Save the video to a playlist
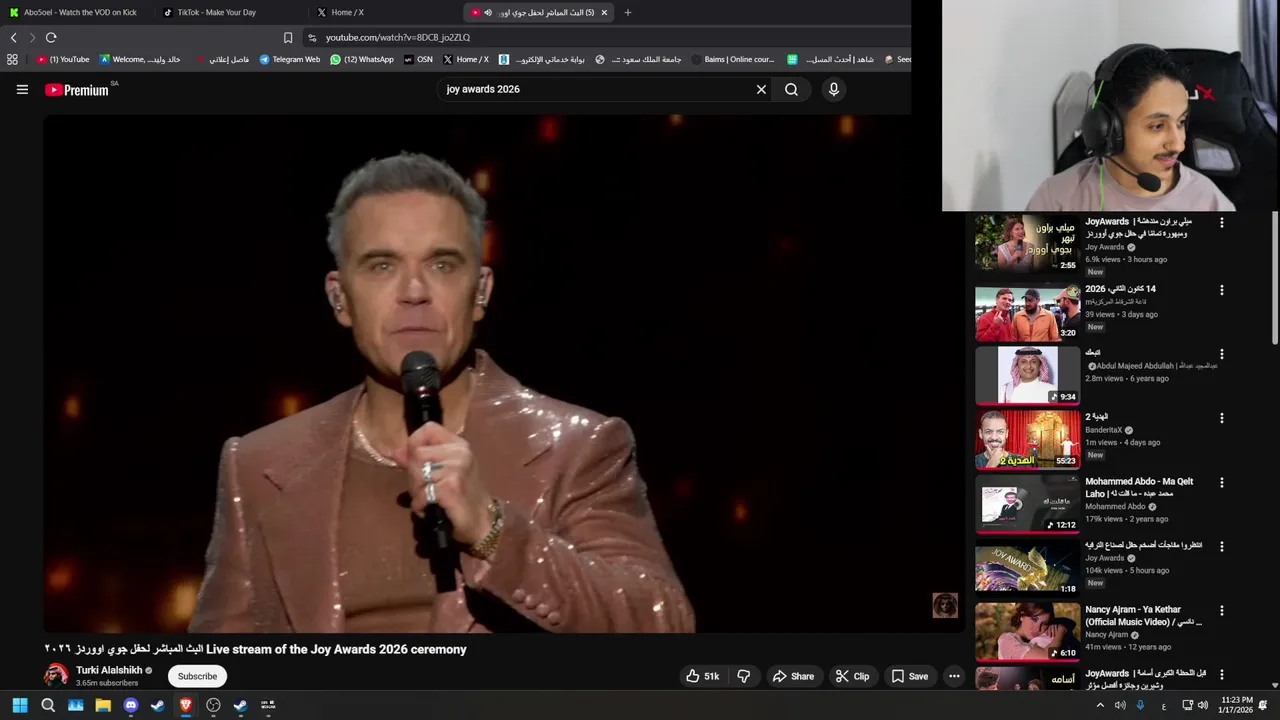 pos(910,676)
